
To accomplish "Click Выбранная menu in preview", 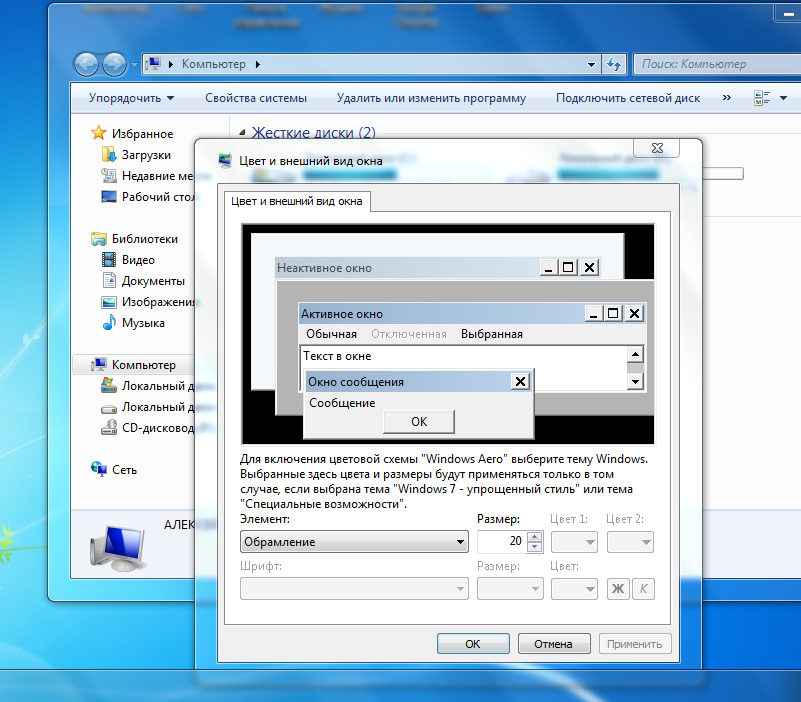I will pyautogui.click(x=491, y=334).
